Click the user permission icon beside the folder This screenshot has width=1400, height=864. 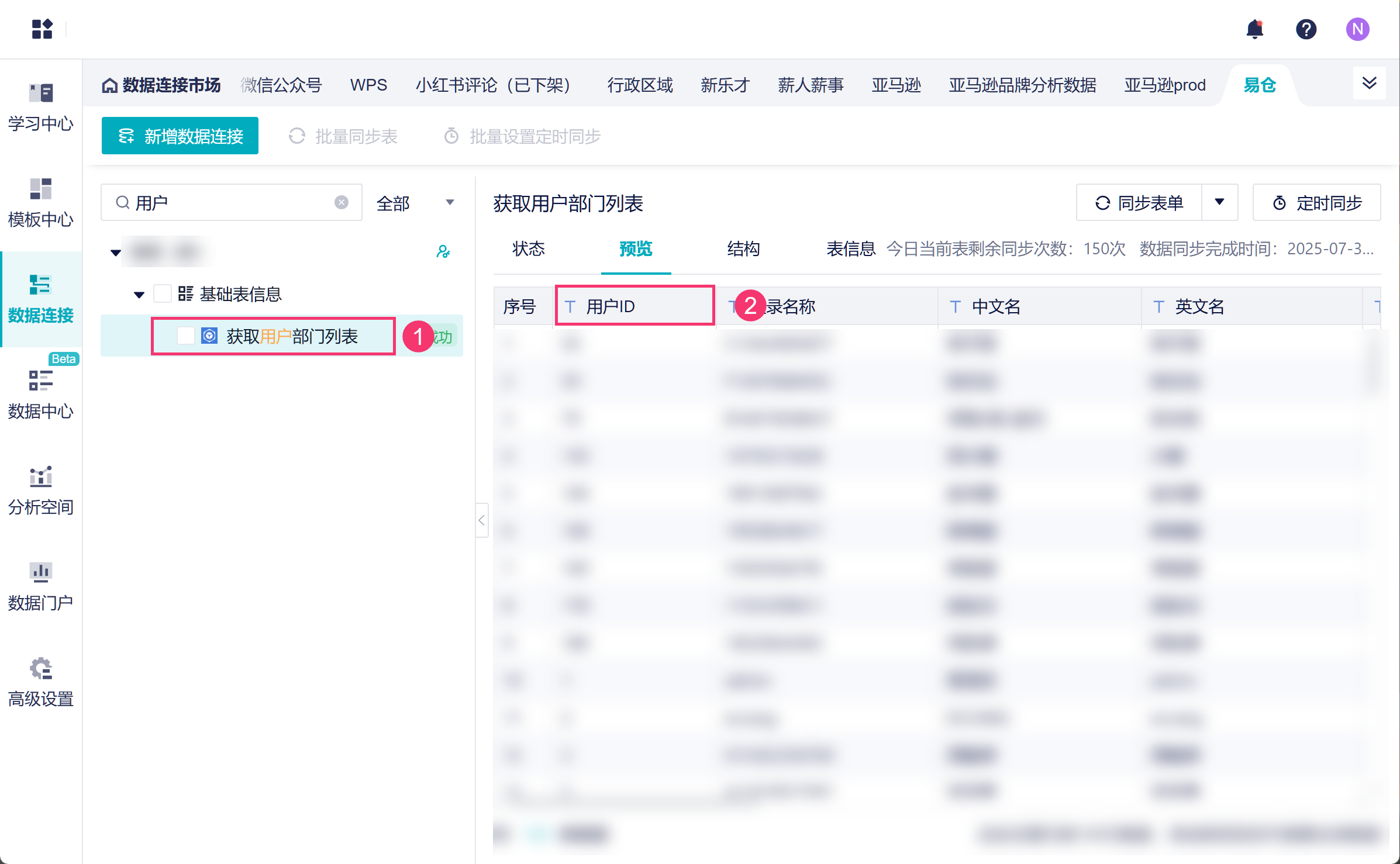(443, 251)
